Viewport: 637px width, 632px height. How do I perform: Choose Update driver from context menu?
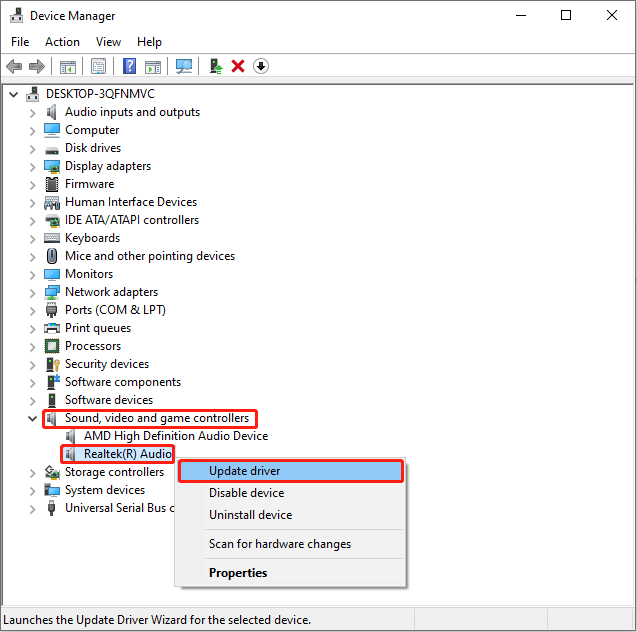tap(245, 471)
